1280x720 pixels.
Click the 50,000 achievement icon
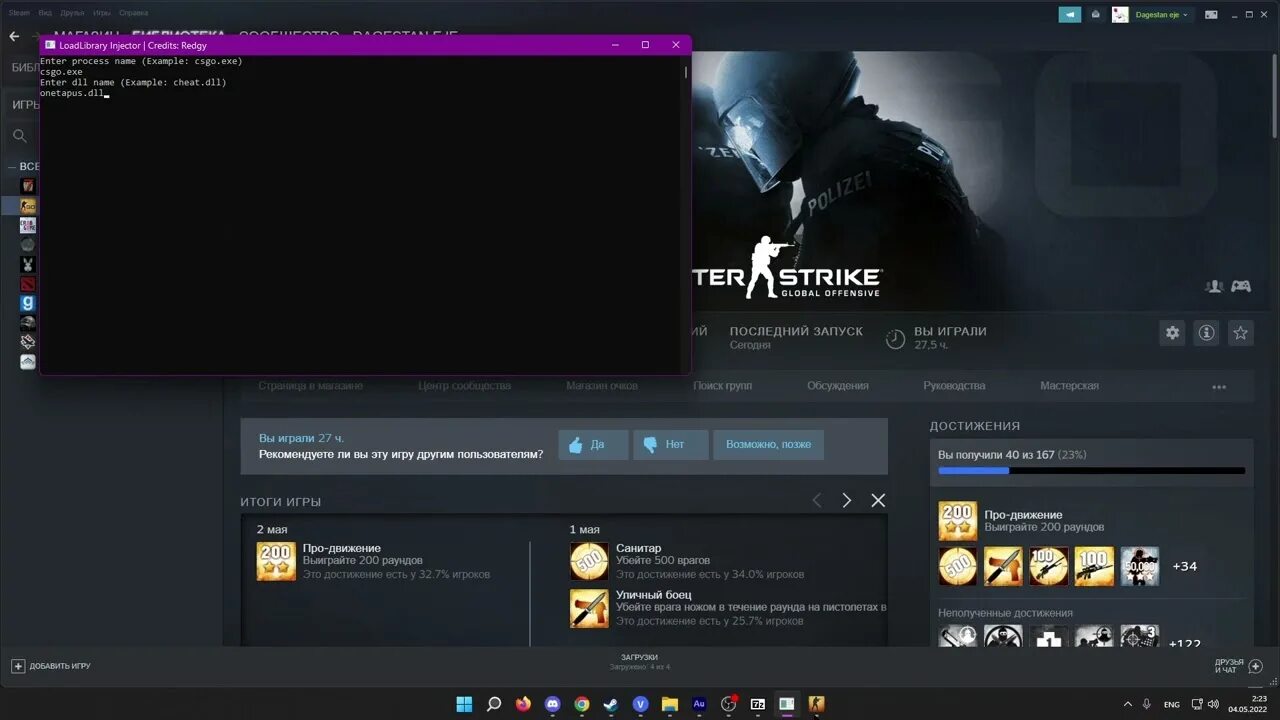[x=1139, y=566]
